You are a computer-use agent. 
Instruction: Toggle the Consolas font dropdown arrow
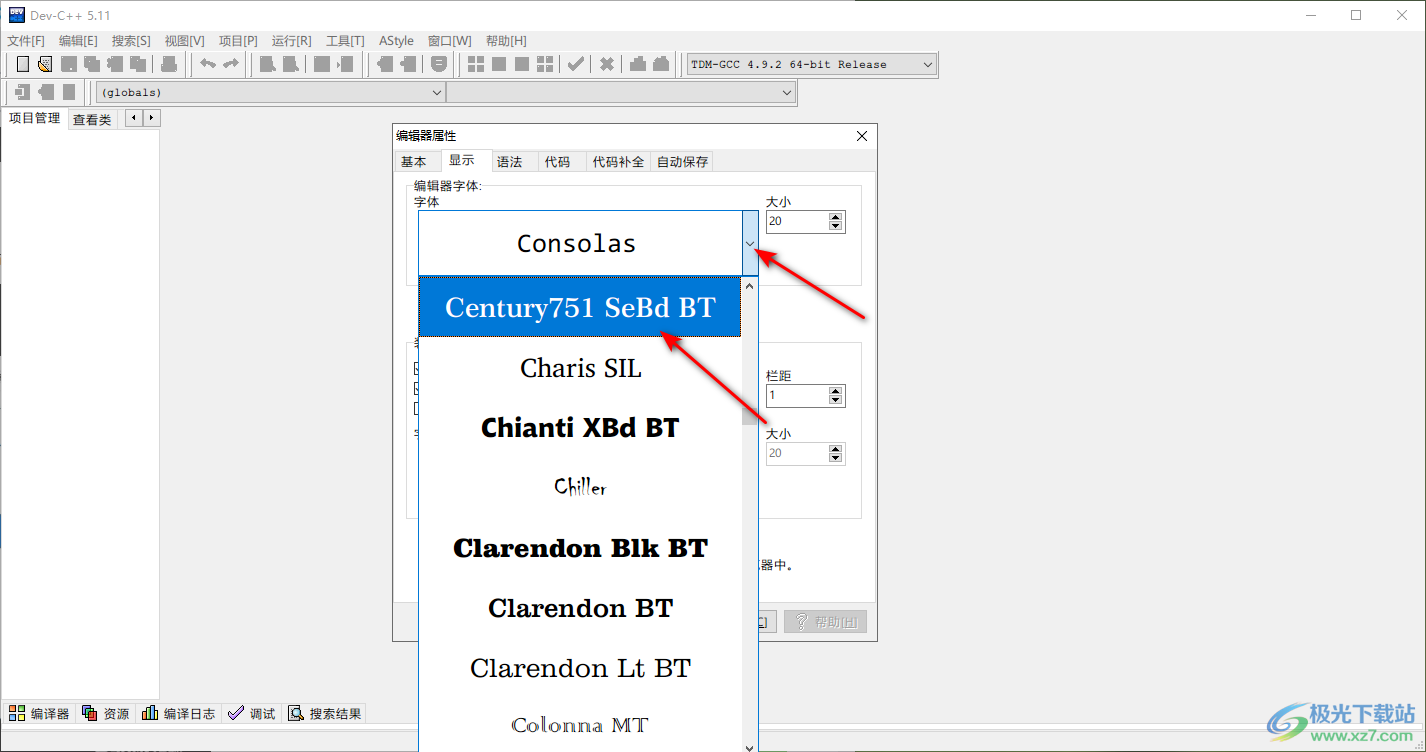click(750, 243)
